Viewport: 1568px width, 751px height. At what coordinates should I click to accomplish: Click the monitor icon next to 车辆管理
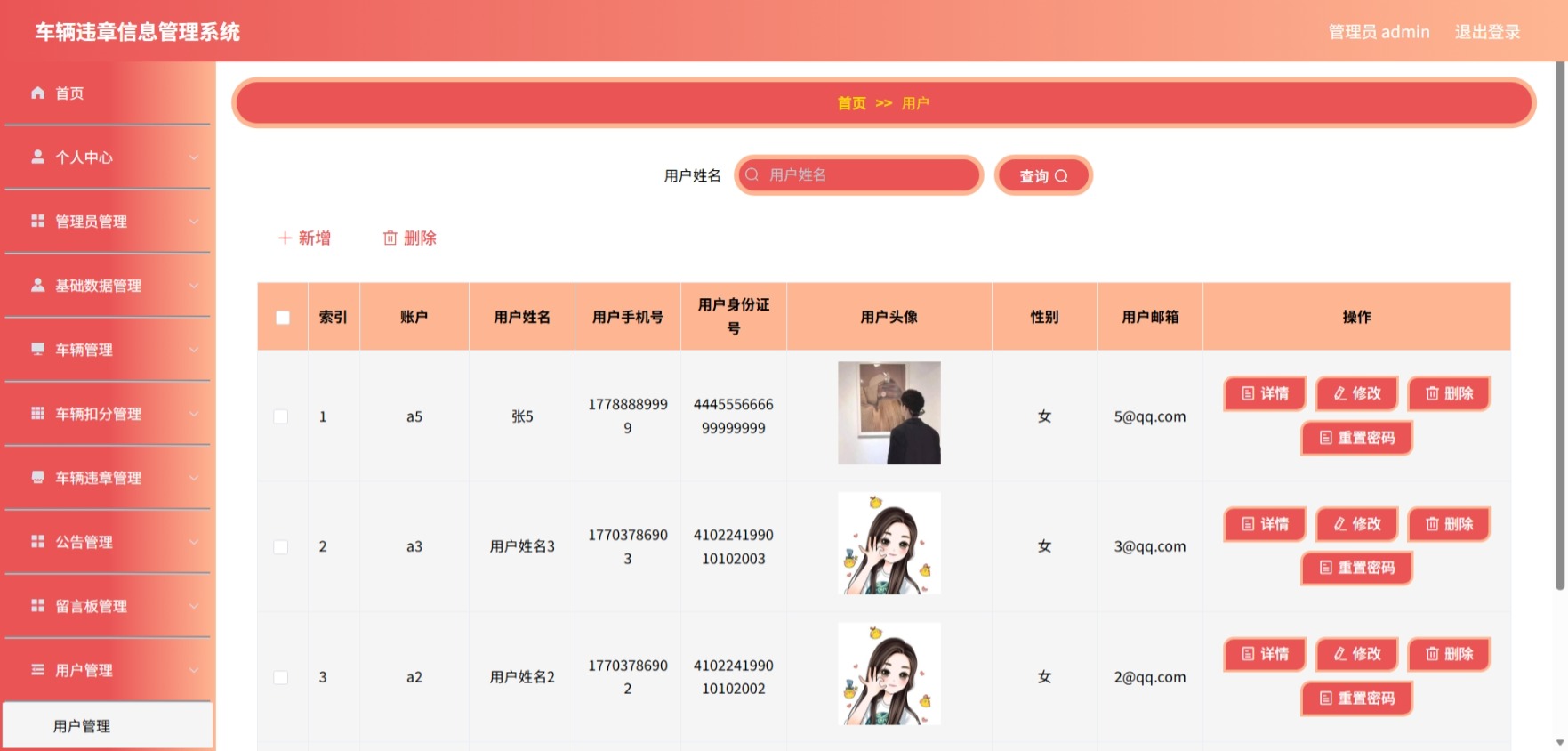coord(37,349)
